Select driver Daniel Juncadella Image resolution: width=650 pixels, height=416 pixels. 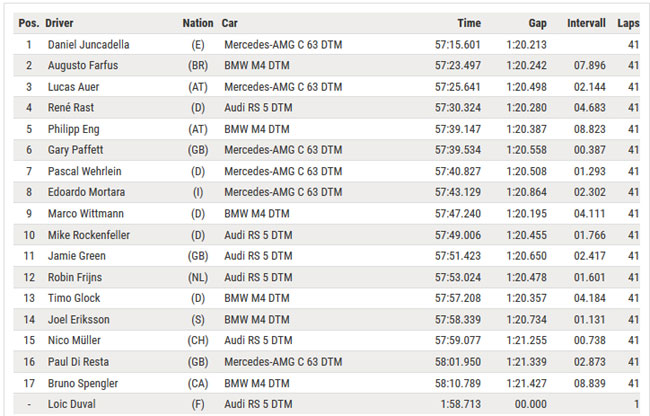88,45
